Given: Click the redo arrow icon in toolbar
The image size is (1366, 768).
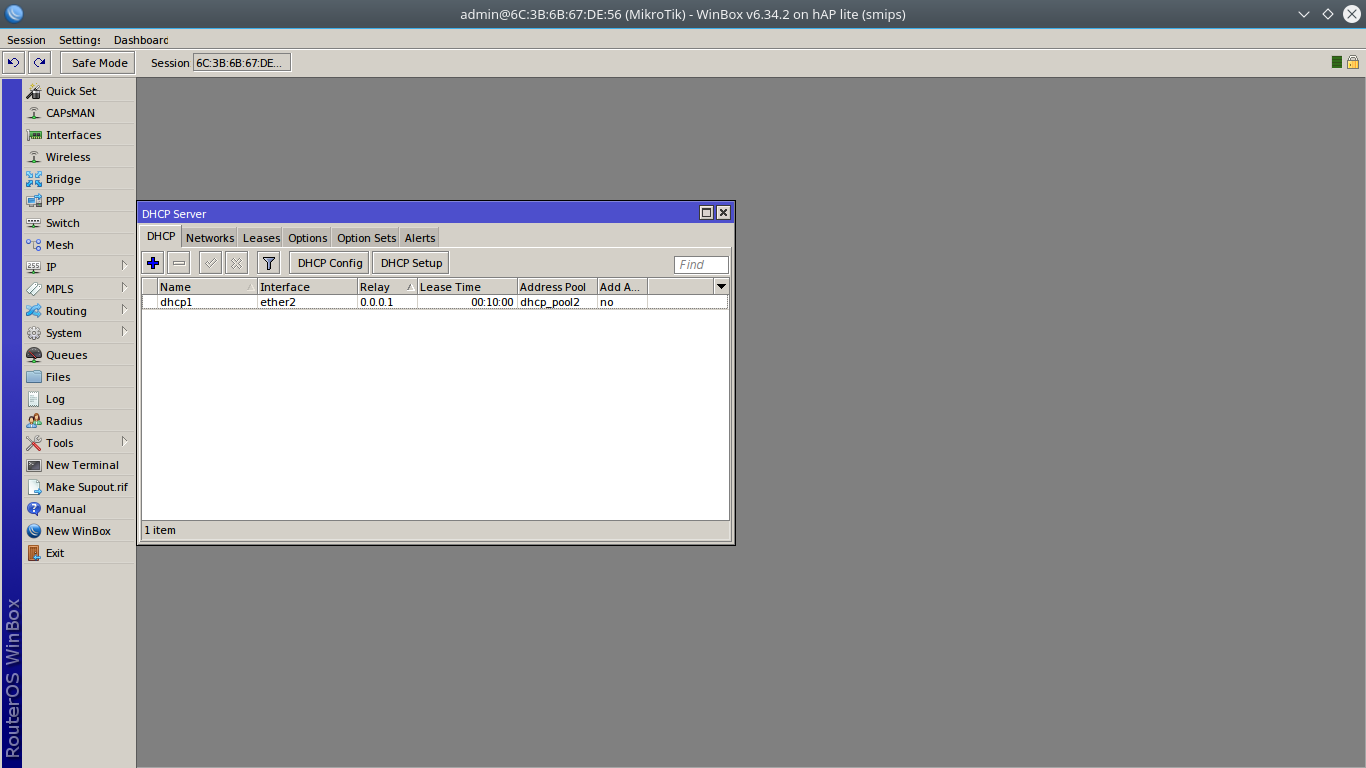Looking at the screenshot, I should 39,63.
